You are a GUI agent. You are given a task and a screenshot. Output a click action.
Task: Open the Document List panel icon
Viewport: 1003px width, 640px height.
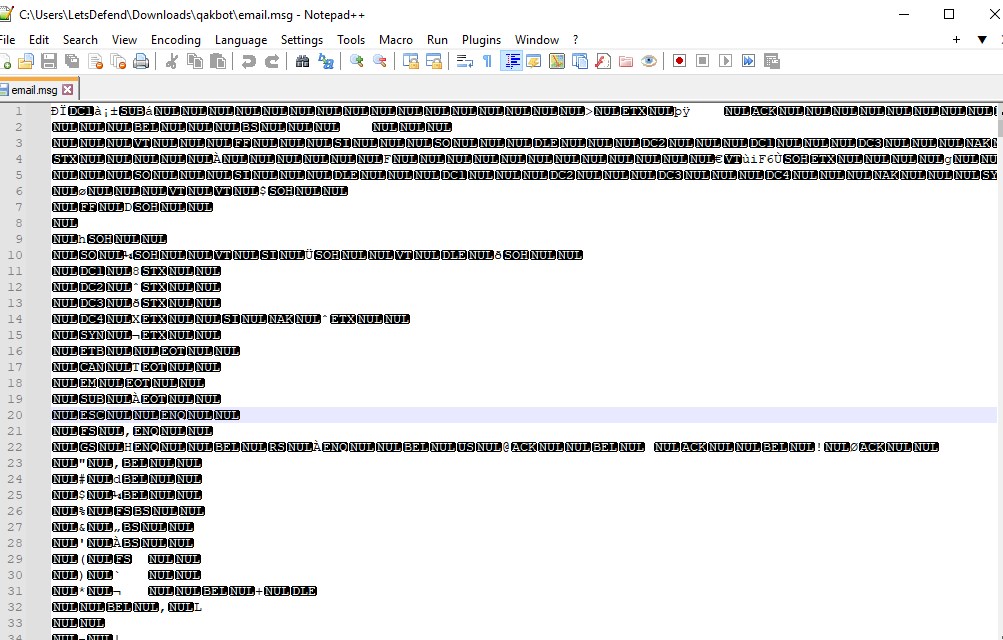point(580,61)
